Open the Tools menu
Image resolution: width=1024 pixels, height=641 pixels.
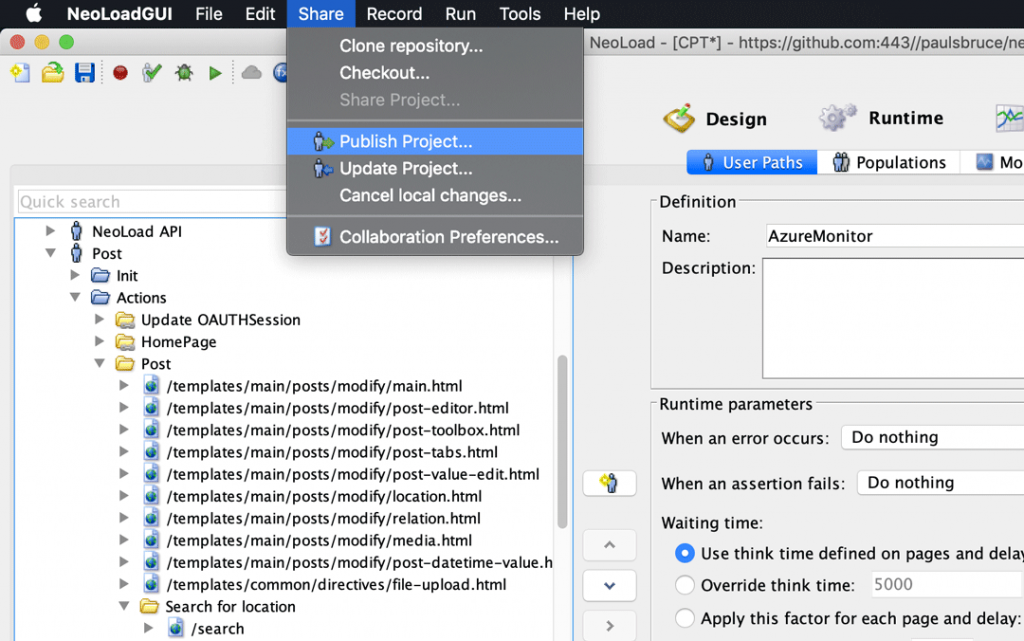[x=520, y=14]
